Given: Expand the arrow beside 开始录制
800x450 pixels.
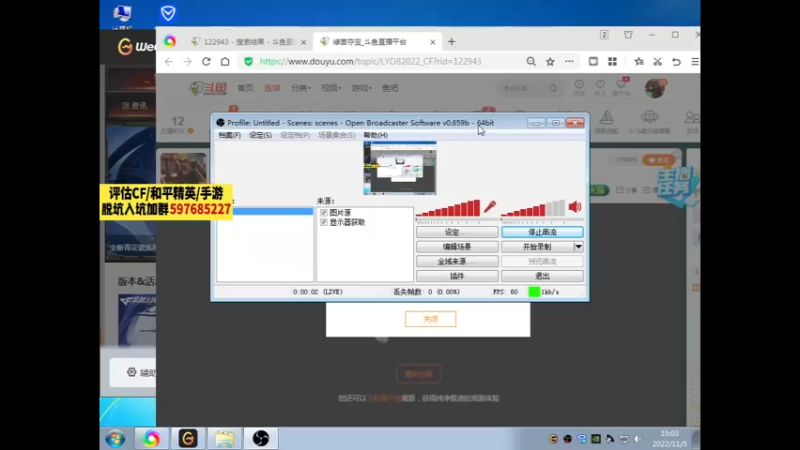Looking at the screenshot, I should coord(579,247).
